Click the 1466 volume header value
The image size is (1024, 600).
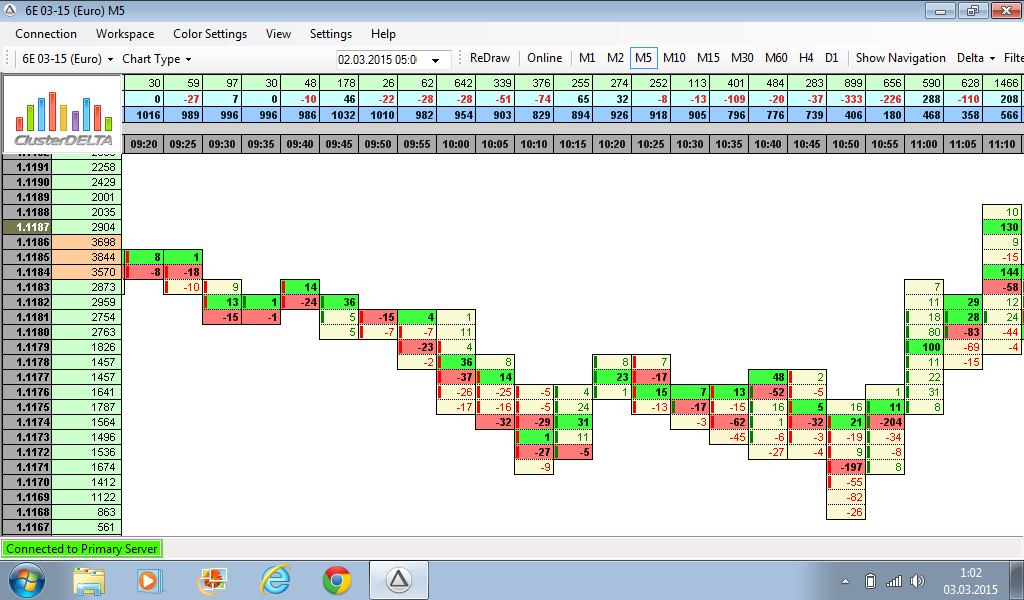pos(1002,83)
